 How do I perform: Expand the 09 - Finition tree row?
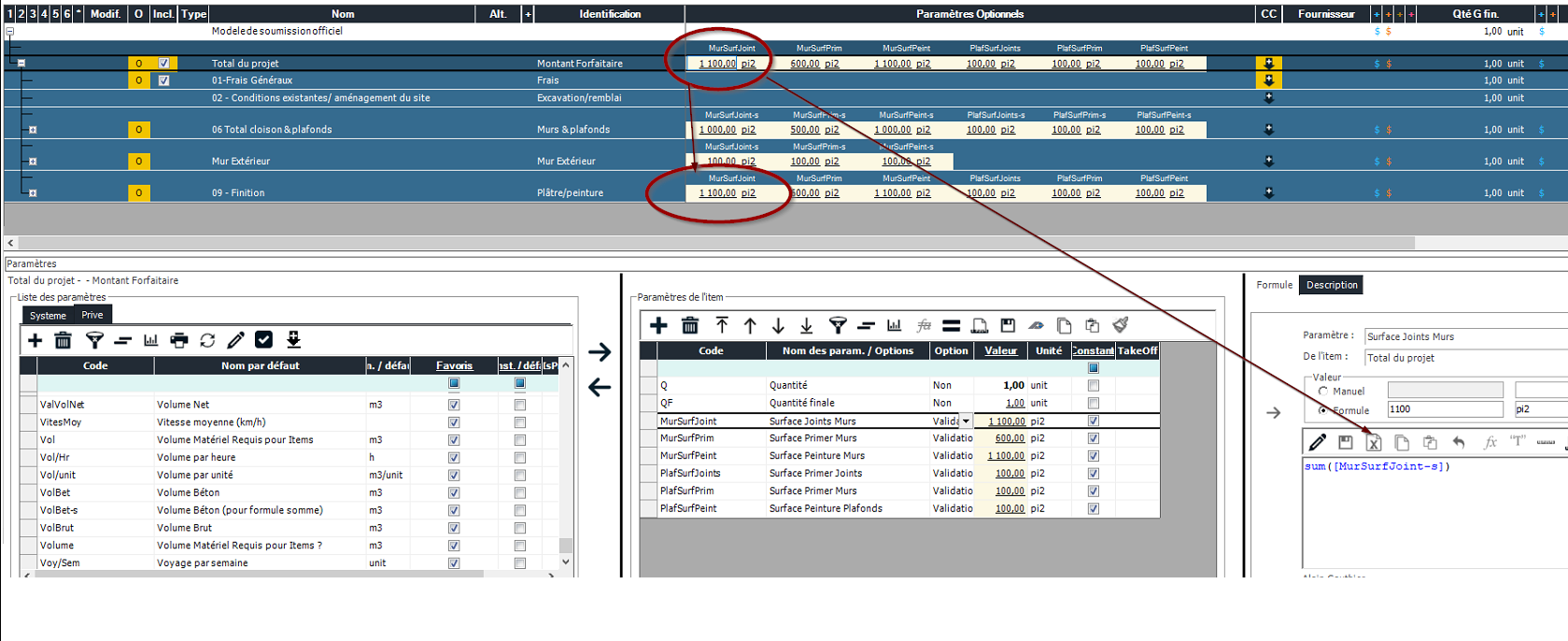tap(33, 193)
